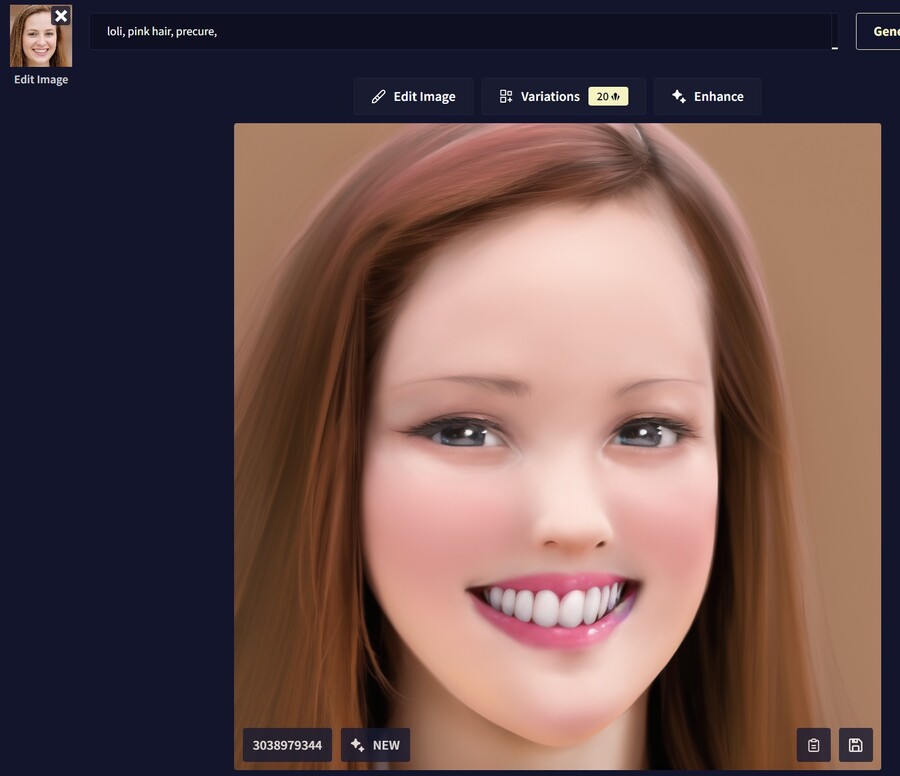900x776 pixels.
Task: Click the small currency icon beside 20
Action: [616, 97]
